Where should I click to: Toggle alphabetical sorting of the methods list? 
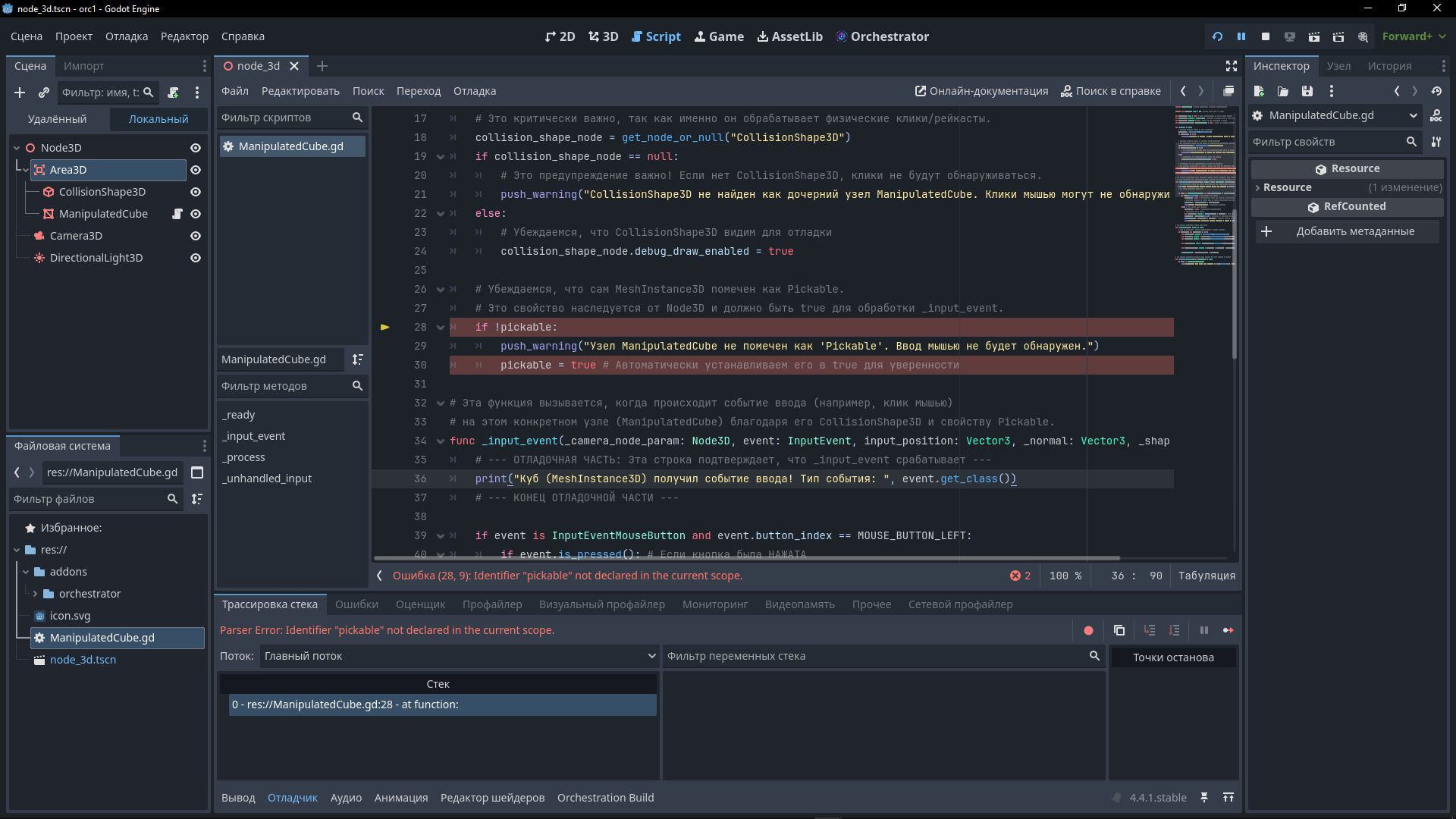[357, 359]
